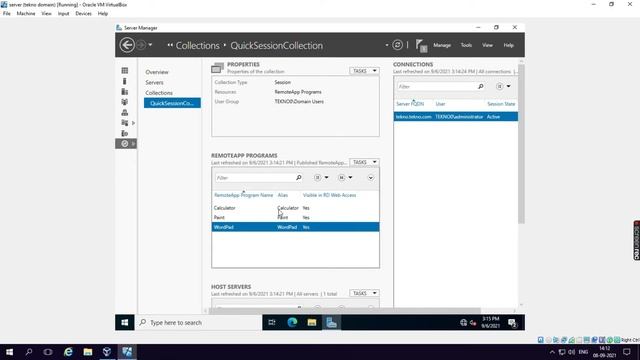640x360 pixels.
Task: Open the guest notification center icon
Action: coord(512,323)
